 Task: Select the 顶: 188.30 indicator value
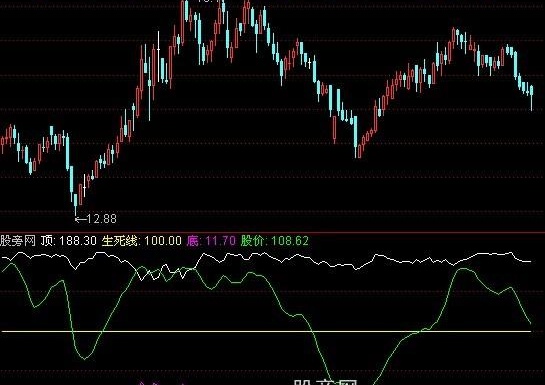tap(68, 241)
